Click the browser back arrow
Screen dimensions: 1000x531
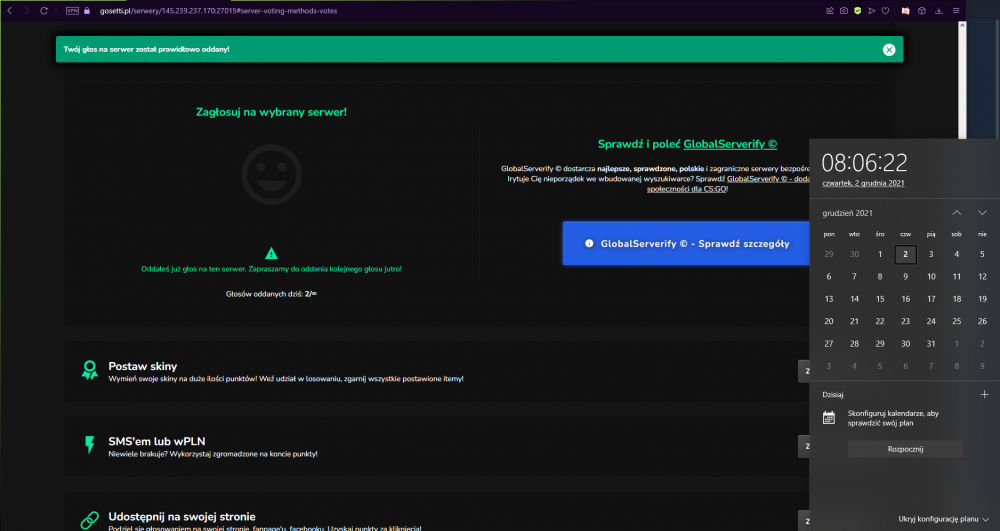click(10, 11)
